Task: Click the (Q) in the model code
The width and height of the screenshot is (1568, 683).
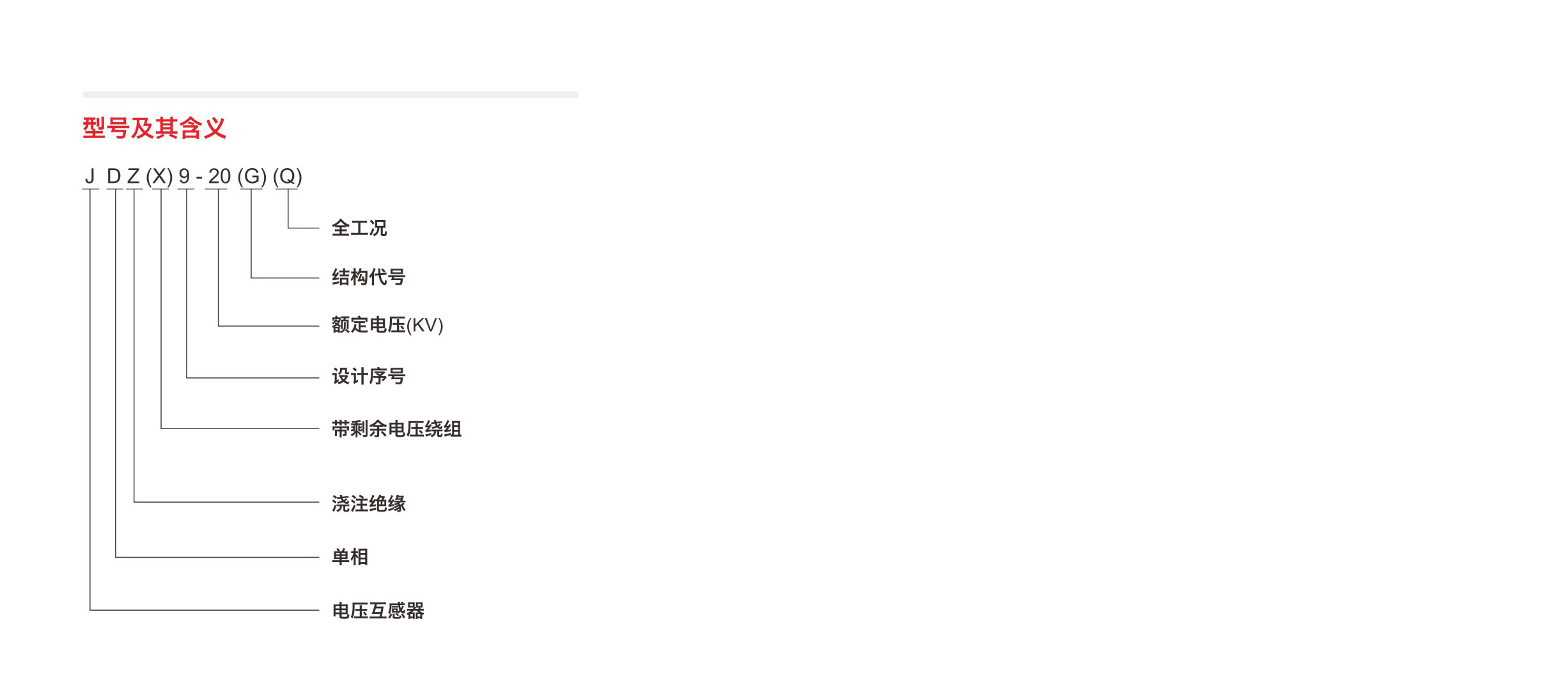Action: coord(288,177)
